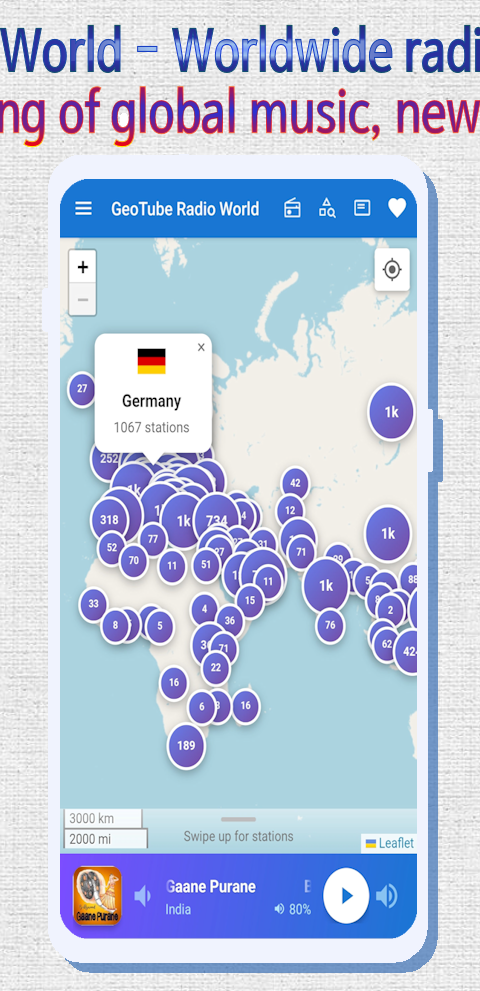Viewport: 480px width, 991px height.
Task: Open the Gaane Purane station thumbnail
Action: pos(97,896)
